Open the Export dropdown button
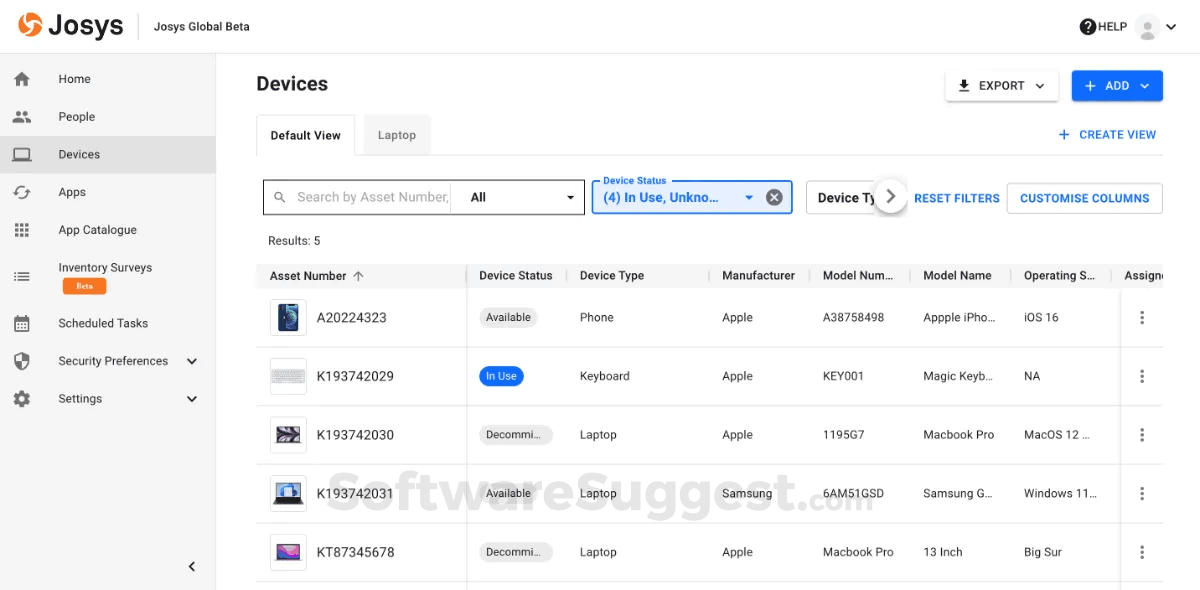Viewport: 1200px width, 590px height. (x=1002, y=86)
